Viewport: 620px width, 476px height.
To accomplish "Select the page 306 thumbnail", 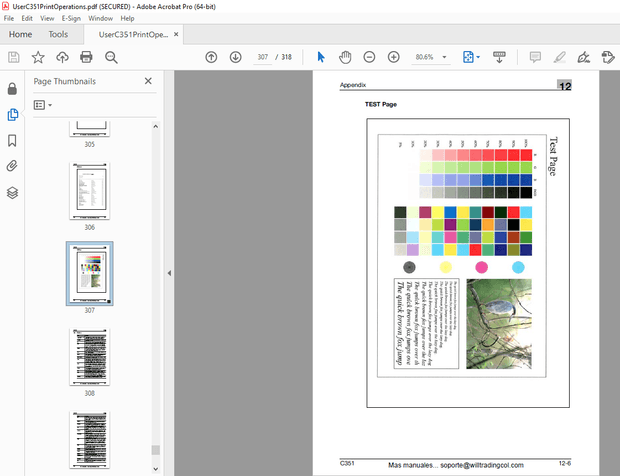I will point(90,191).
